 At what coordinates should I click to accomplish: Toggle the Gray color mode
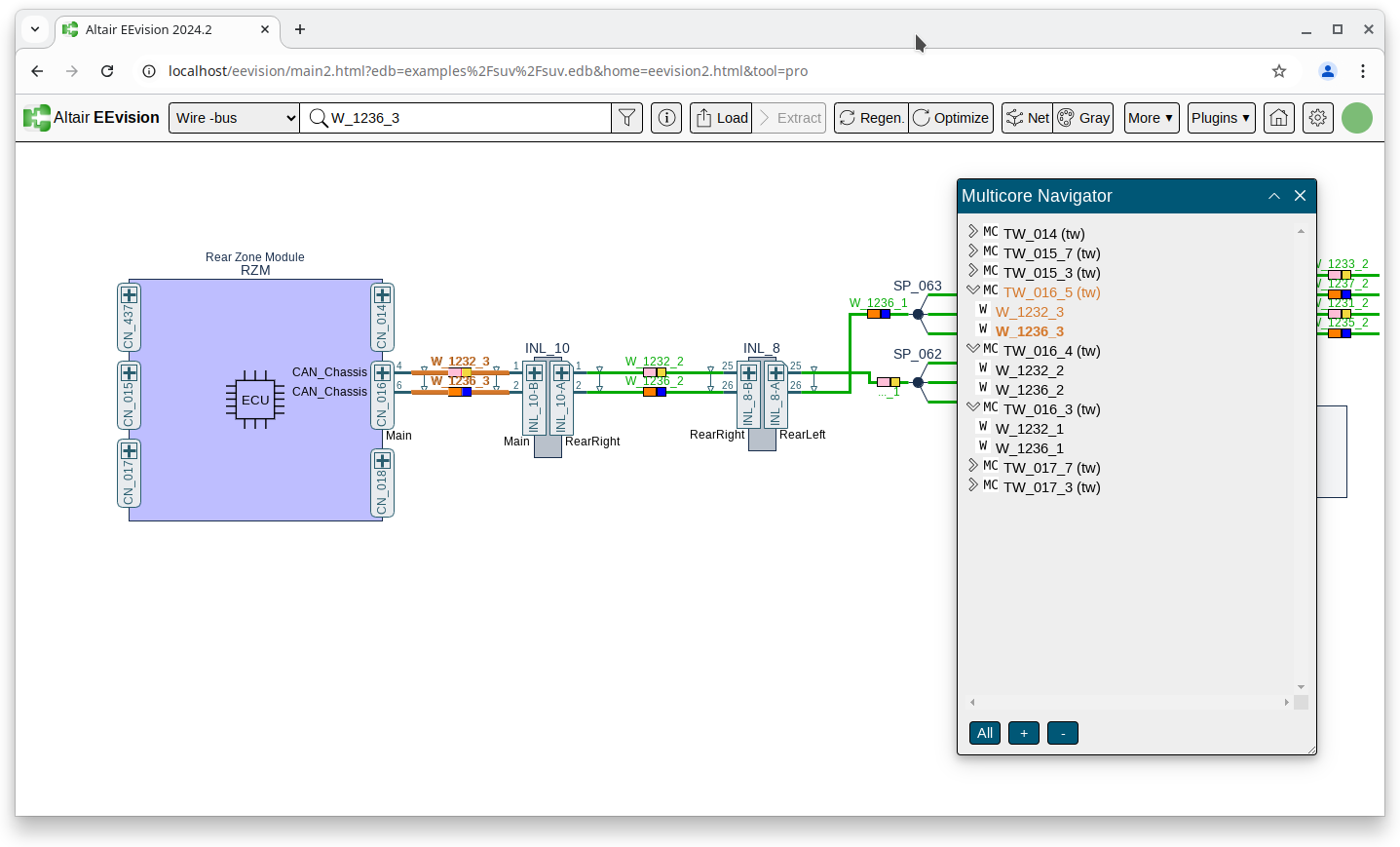pyautogui.click(x=1083, y=118)
